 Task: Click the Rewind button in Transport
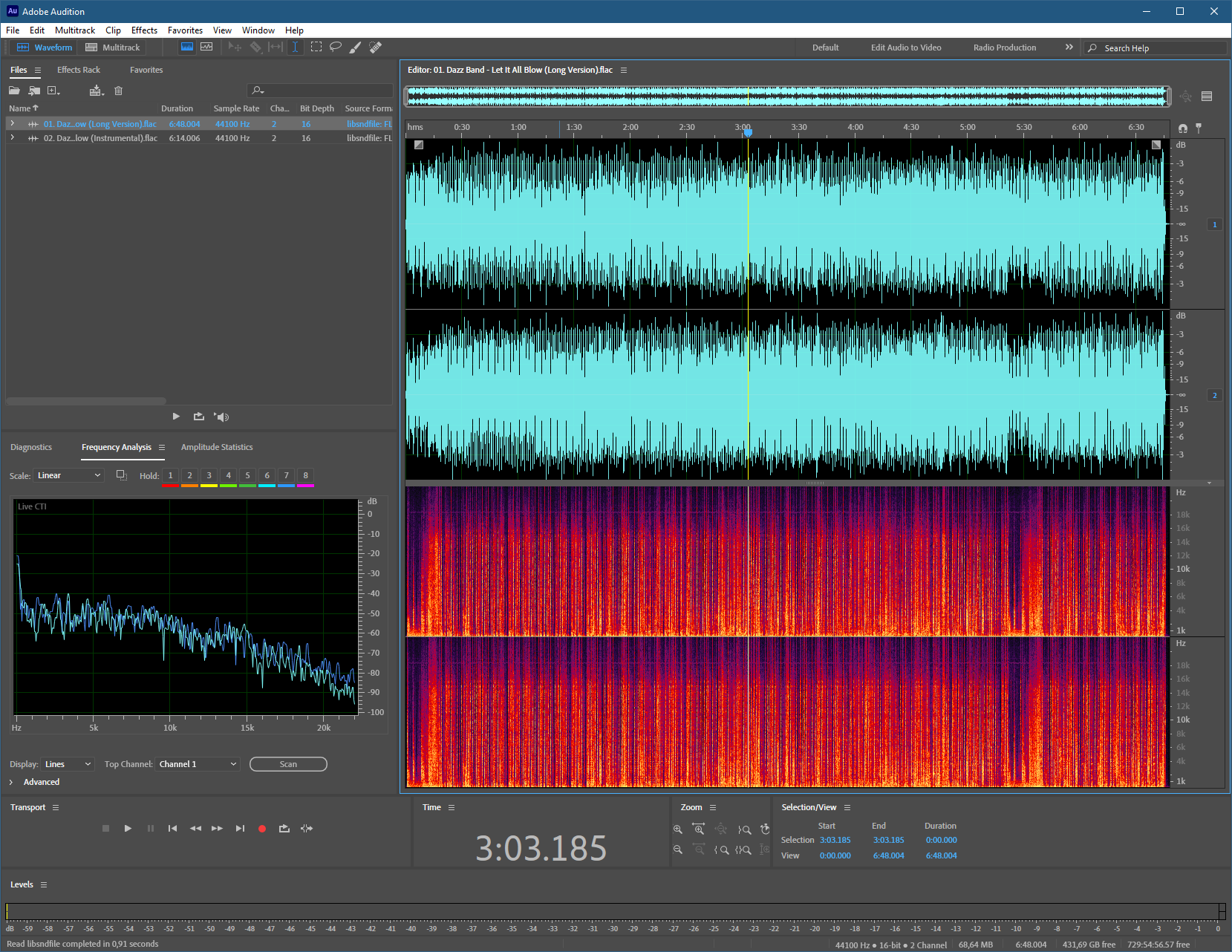195,828
